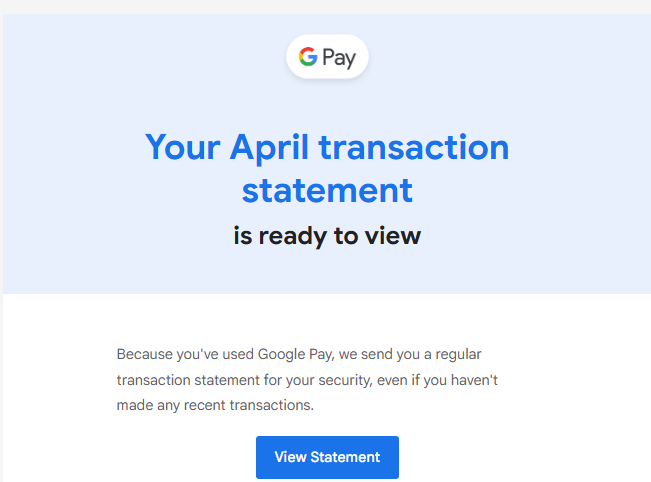
Task: Click the multicolored Google G icon
Action: point(308,56)
